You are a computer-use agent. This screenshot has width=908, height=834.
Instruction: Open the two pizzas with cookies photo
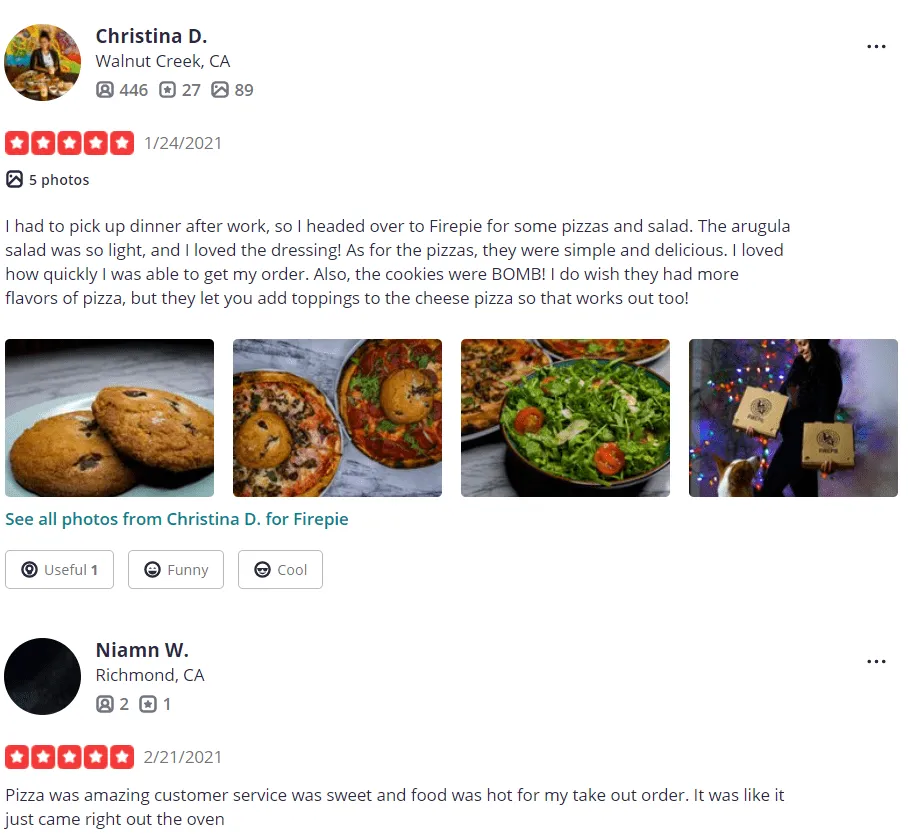tap(338, 418)
